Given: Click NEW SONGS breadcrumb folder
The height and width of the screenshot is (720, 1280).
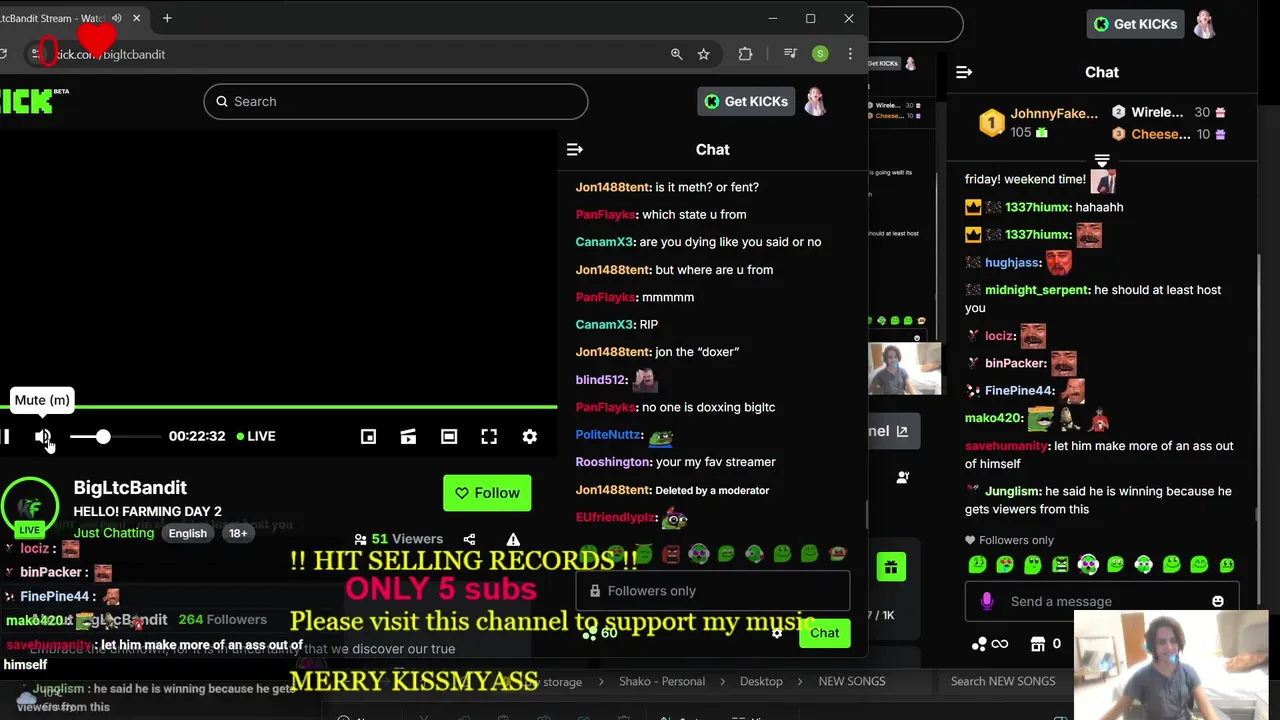Looking at the screenshot, I should [x=852, y=682].
